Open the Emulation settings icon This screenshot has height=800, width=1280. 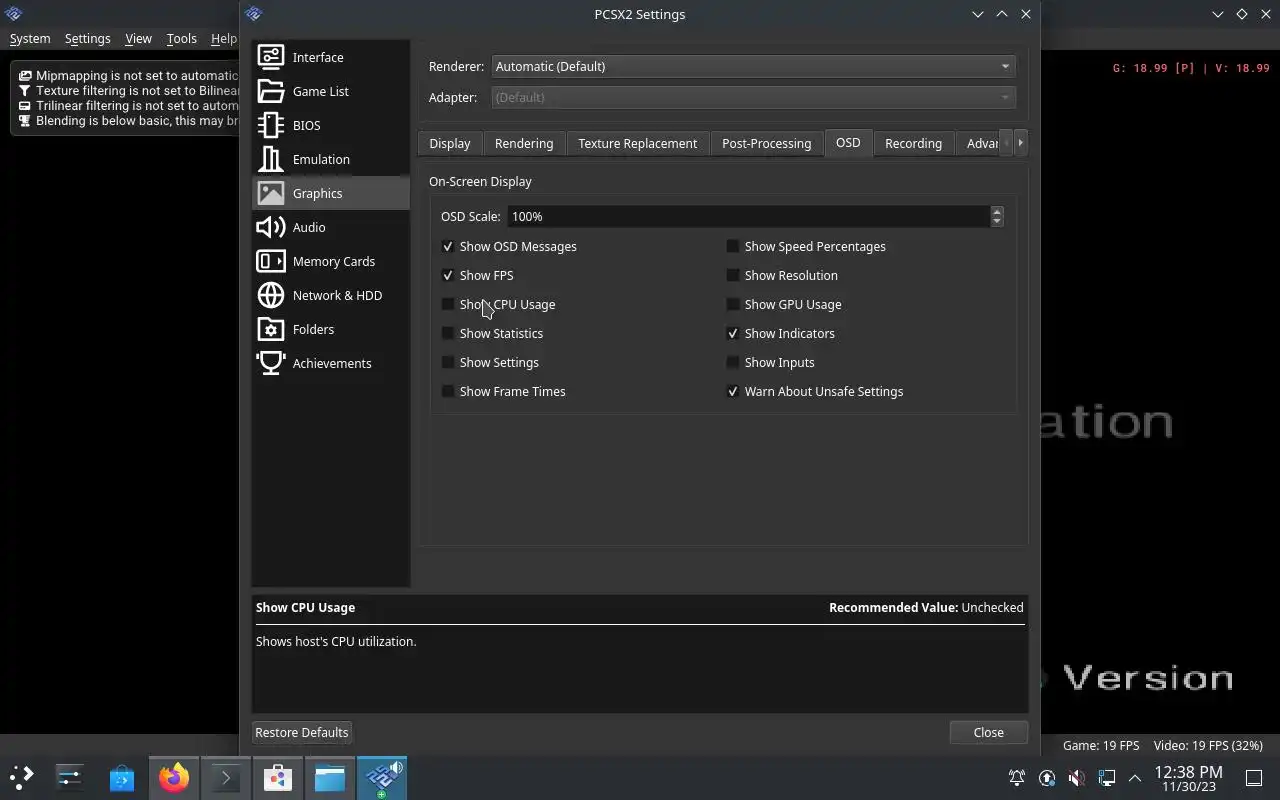[x=271, y=159]
